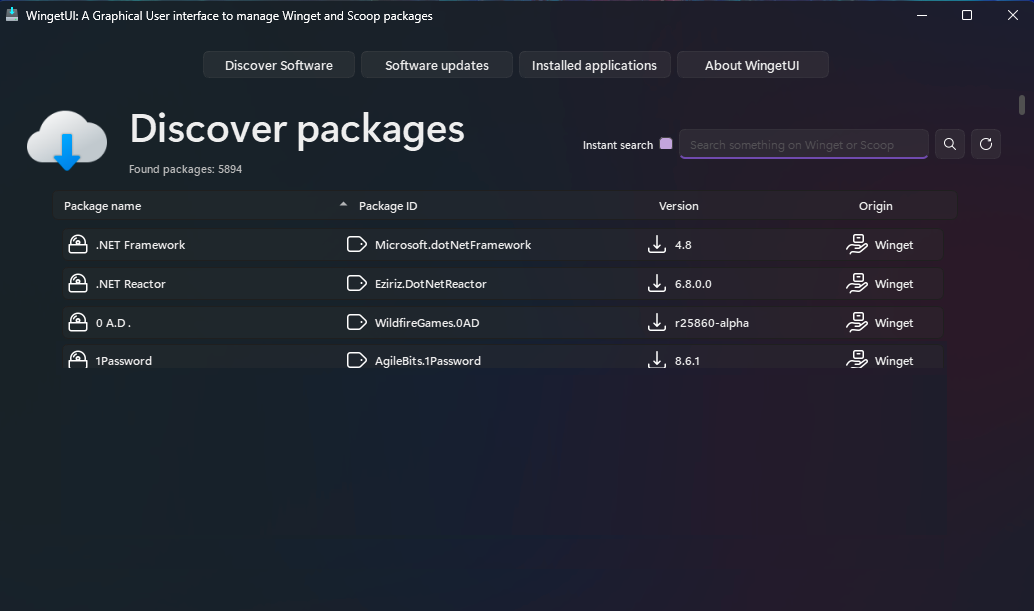Click the download icon next to r25860-alpha
Viewport: 1034px width, 611px height.
click(657, 322)
